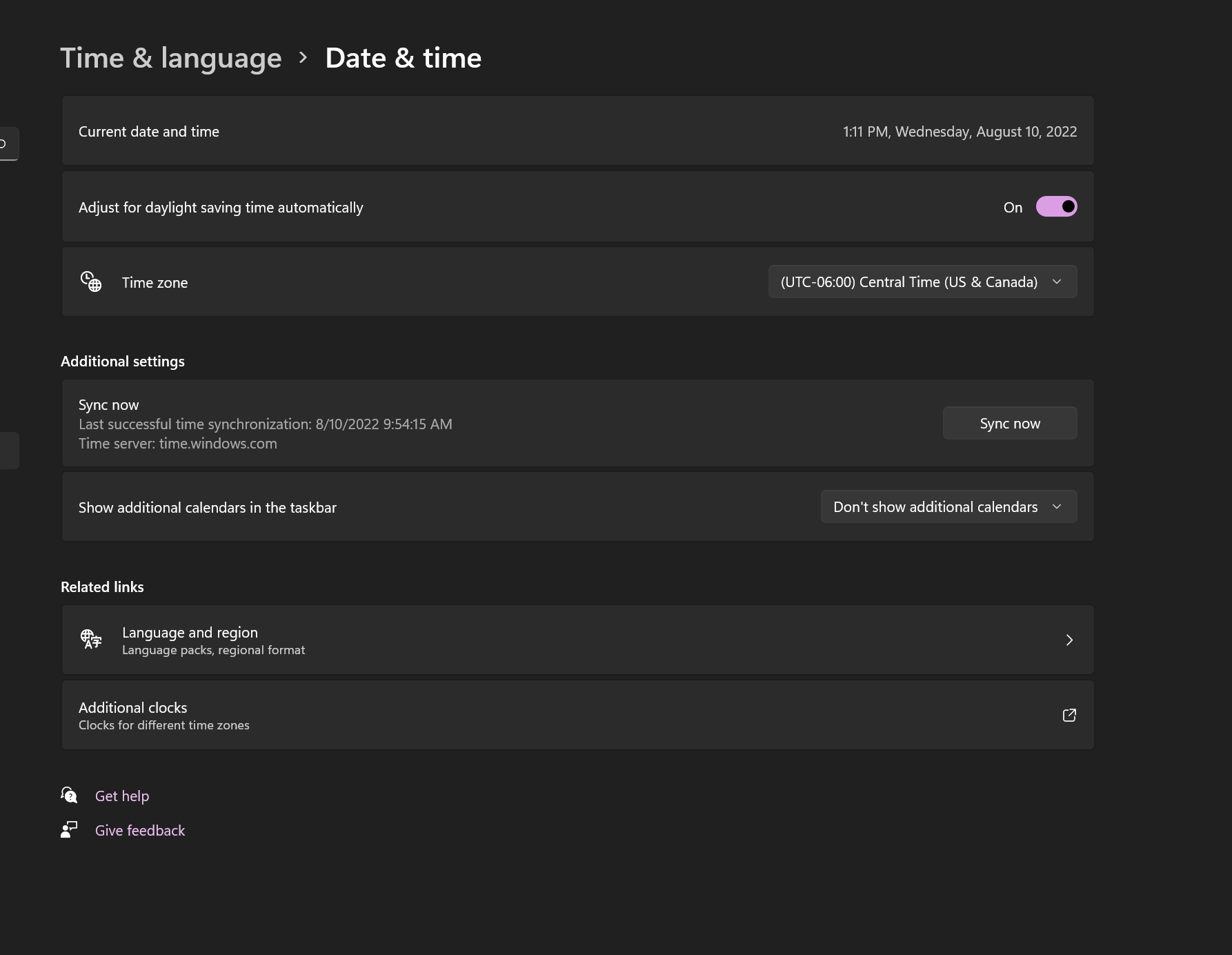Expand the additional calendars dropdown
Image resolution: width=1232 pixels, height=955 pixels.
948,506
